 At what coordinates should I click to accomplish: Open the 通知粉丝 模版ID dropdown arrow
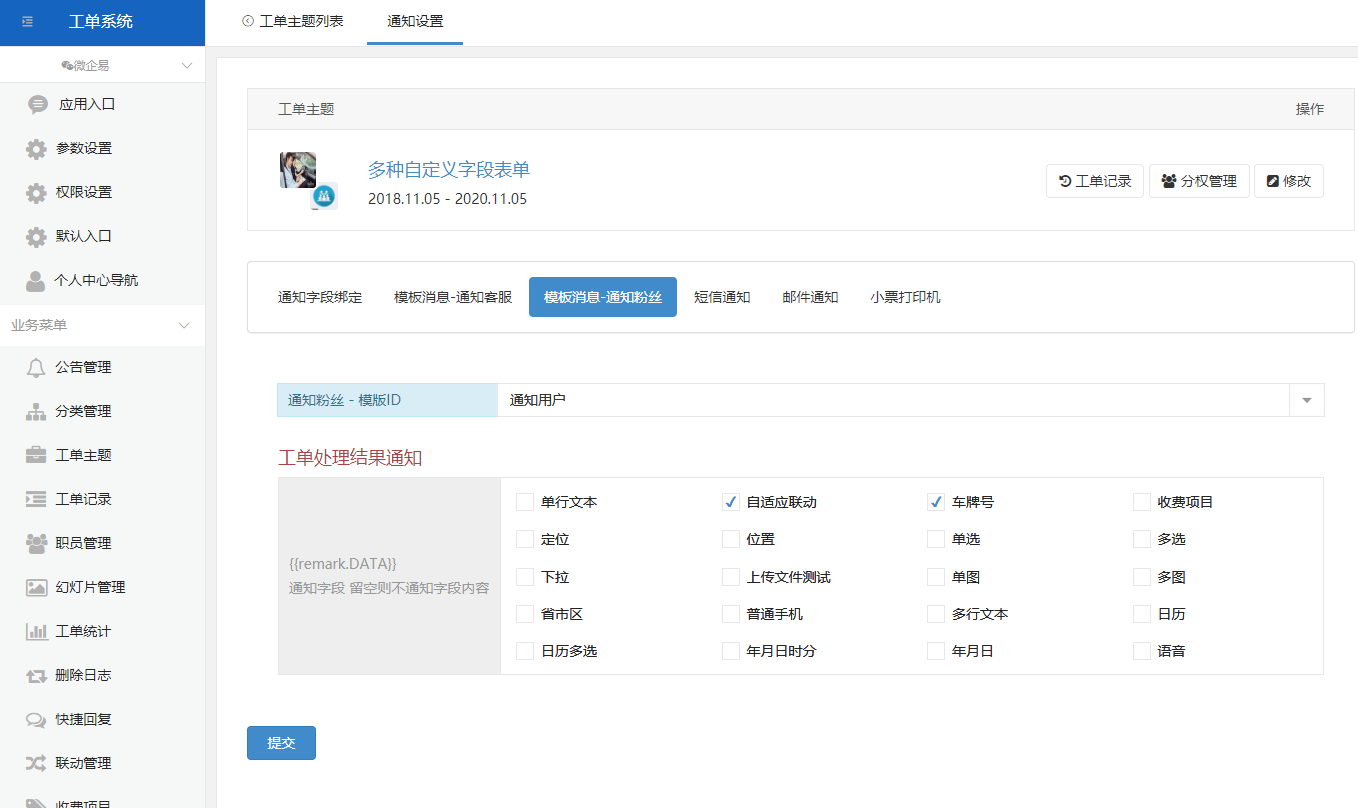[1306, 400]
